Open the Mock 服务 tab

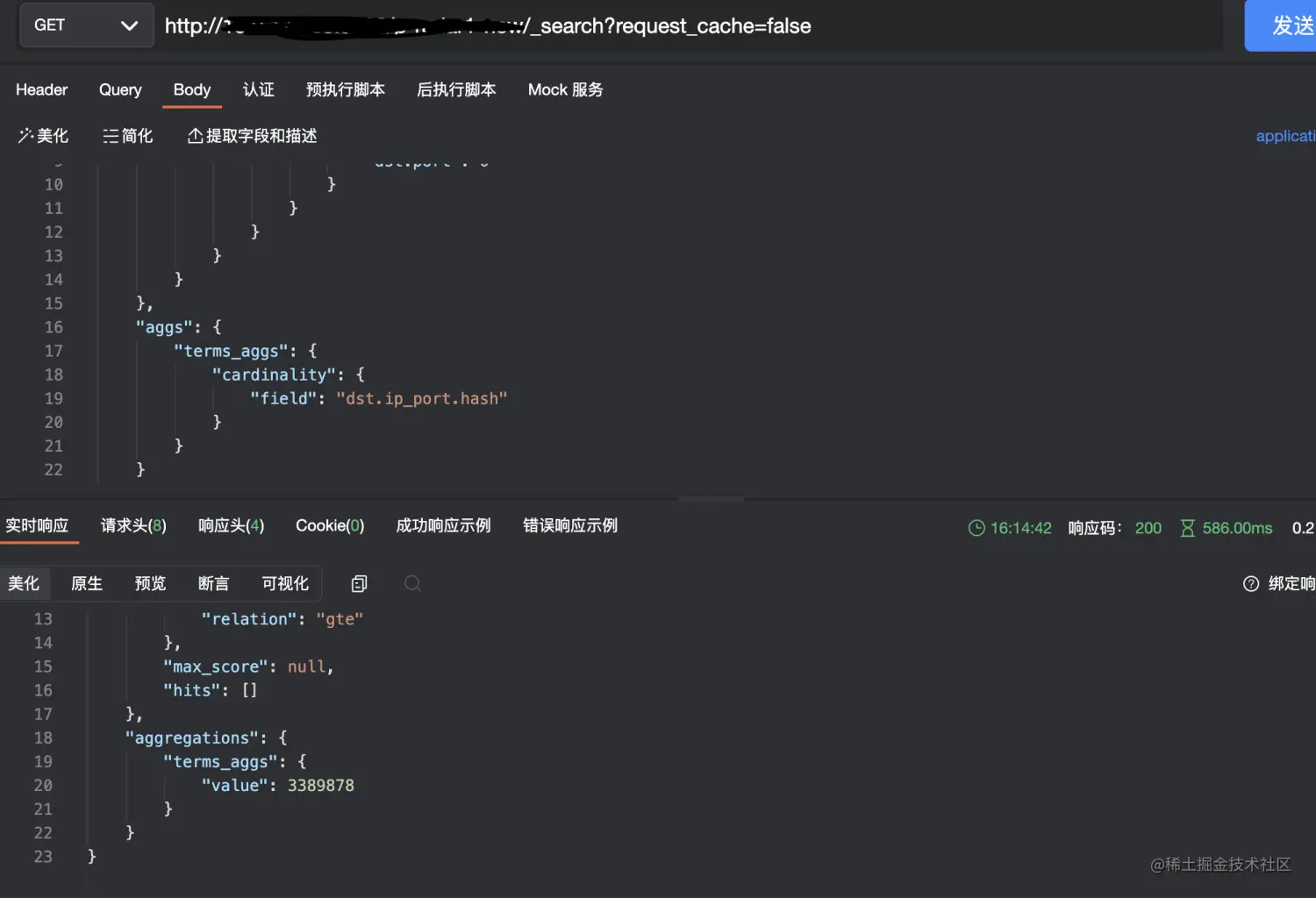565,89
